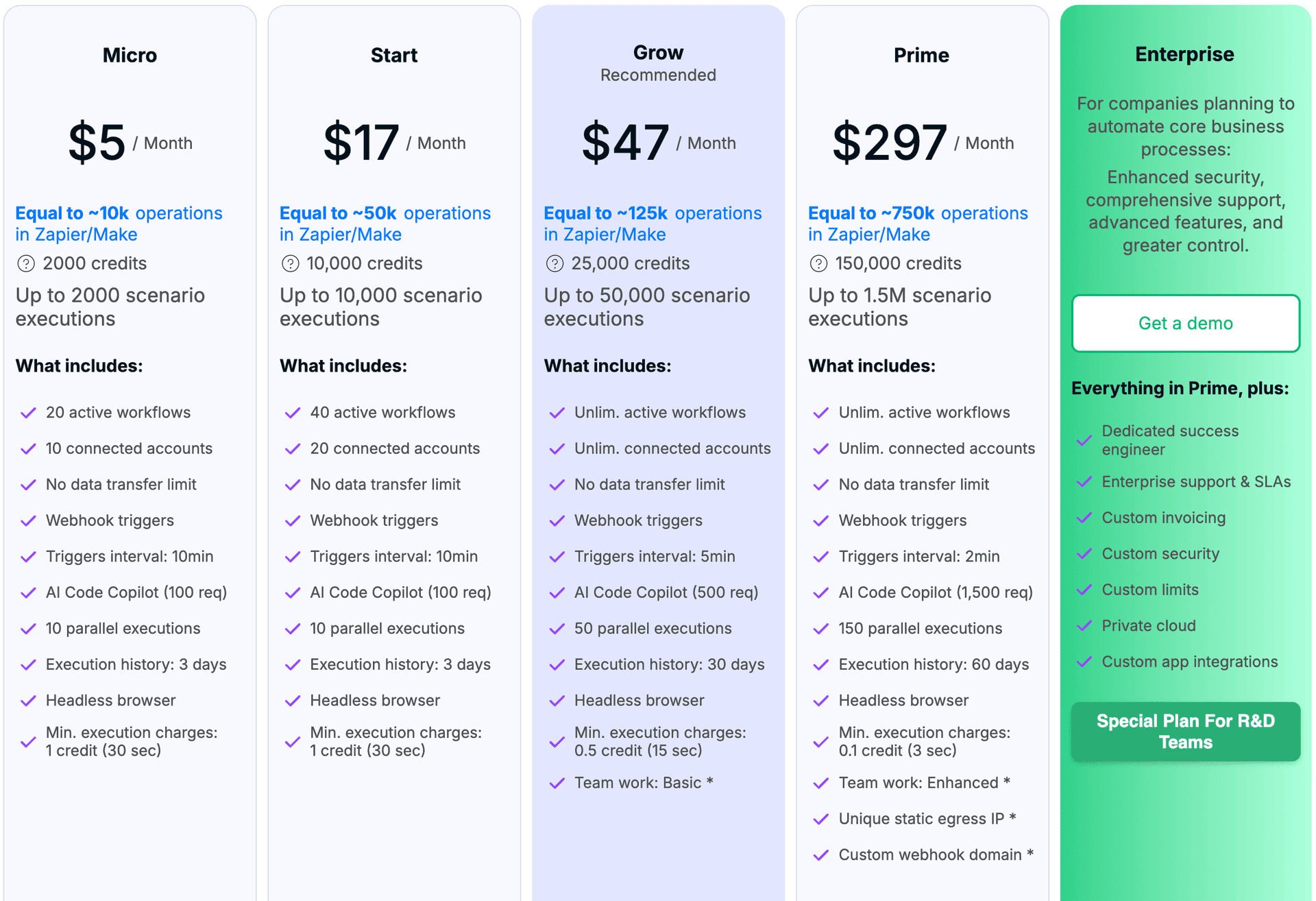Click checkmark beside Custom webhook domain
Image resolution: width=1316 pixels, height=901 pixels.
820,855
